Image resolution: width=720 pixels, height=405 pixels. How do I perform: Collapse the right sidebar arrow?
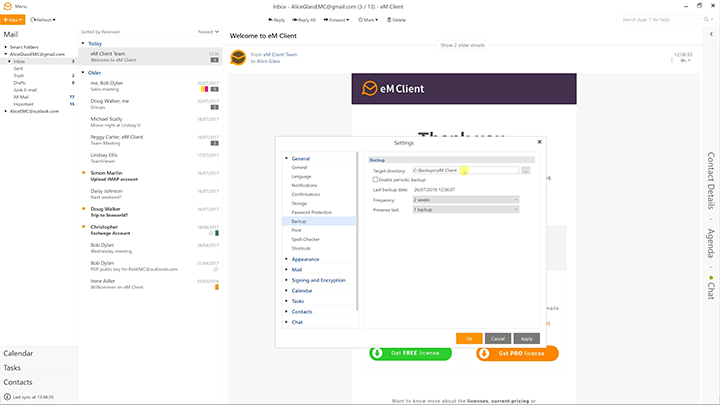(x=711, y=34)
